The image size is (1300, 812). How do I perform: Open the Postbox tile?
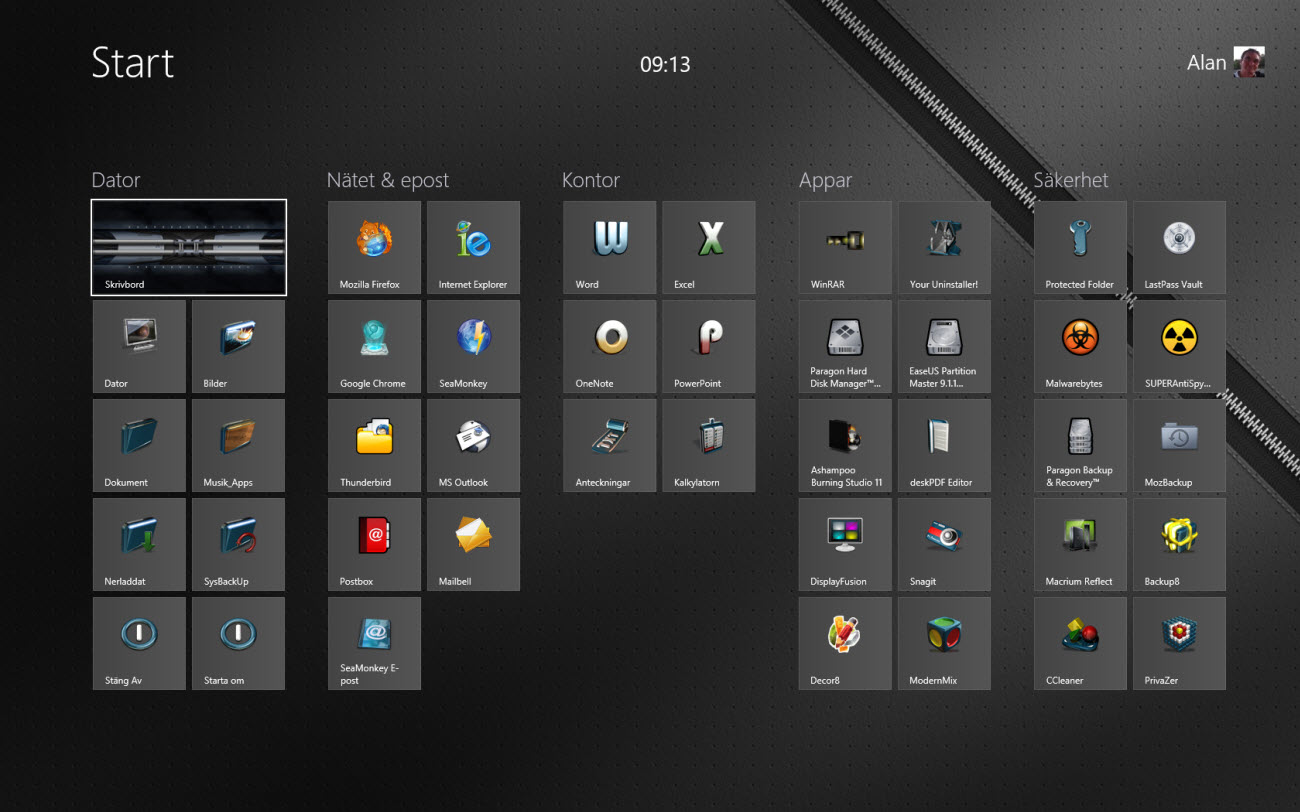[374, 544]
